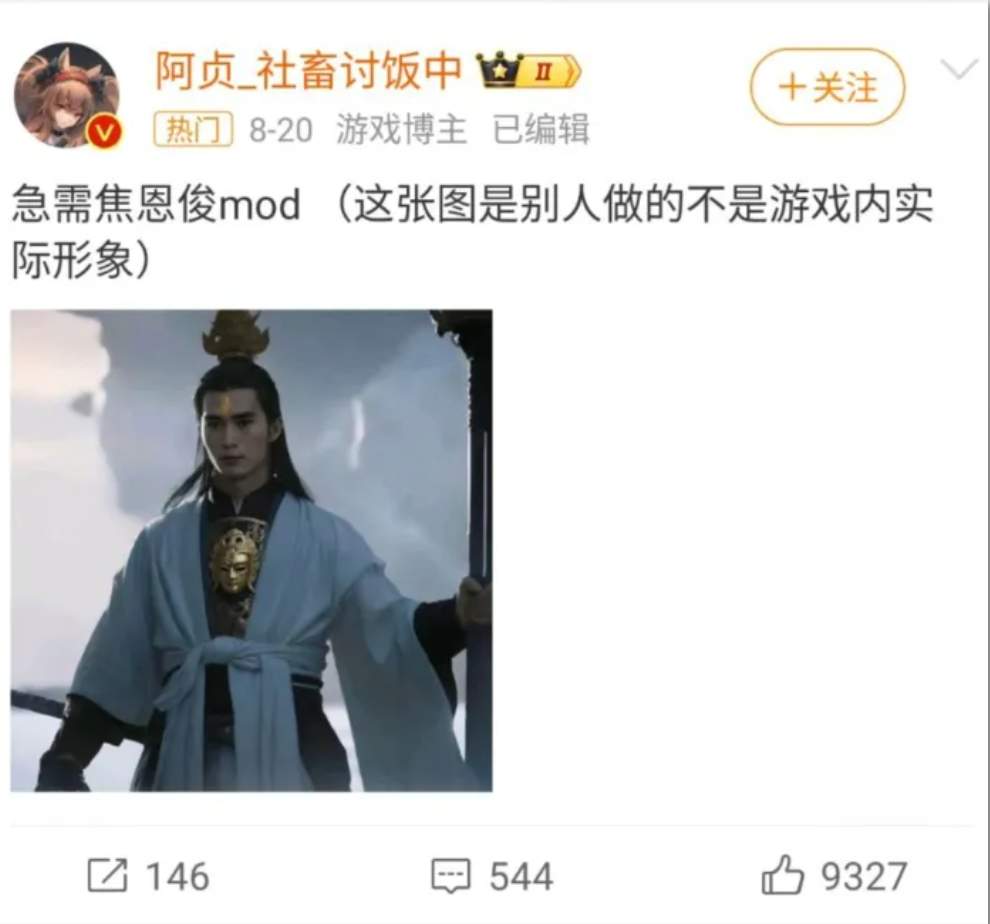Click the orange verified V badge
990x924 pixels.
pos(105,133)
